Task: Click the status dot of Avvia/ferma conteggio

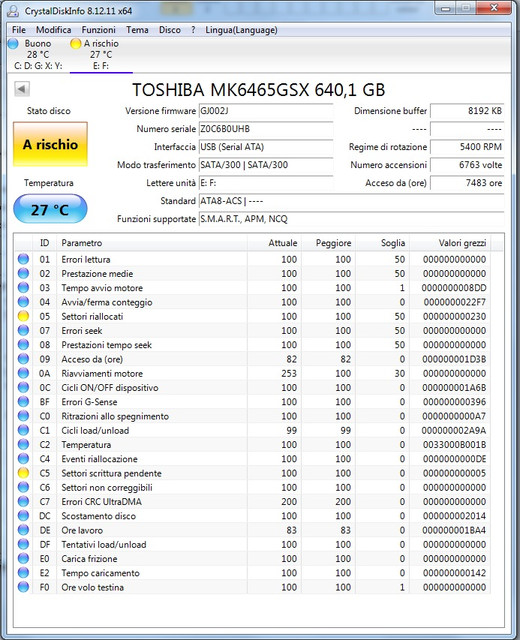Action: (x=24, y=302)
